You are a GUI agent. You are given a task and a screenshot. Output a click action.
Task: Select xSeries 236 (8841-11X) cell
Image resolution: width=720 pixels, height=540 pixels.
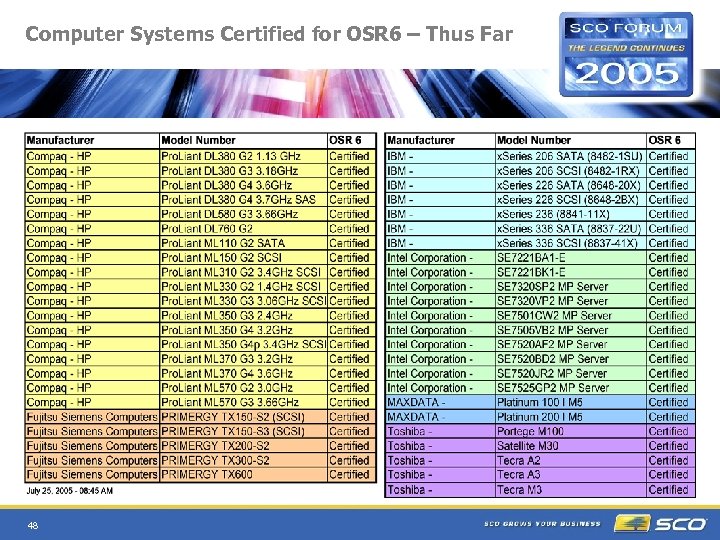tap(571, 214)
